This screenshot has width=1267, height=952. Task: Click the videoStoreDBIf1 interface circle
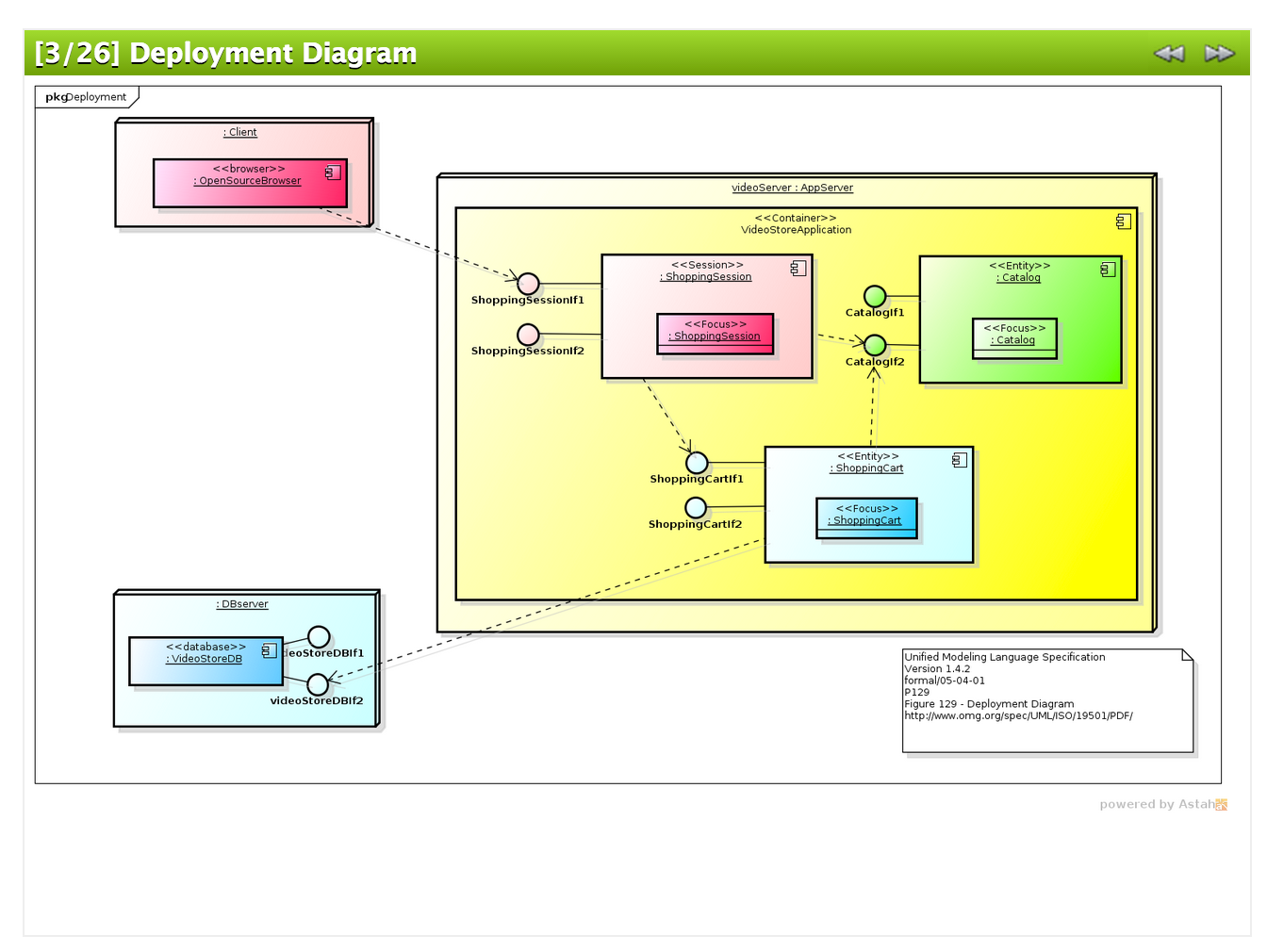pos(319,637)
